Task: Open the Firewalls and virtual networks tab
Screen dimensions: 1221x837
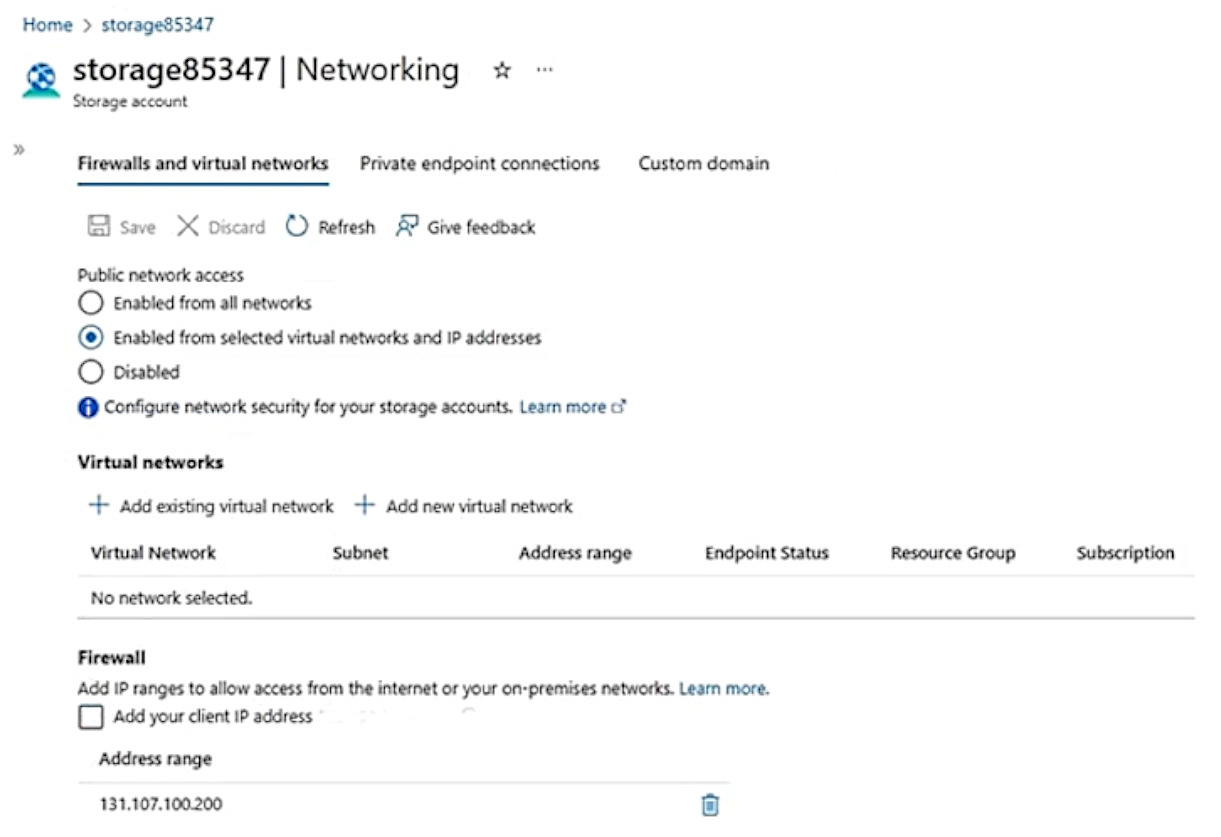Action: (x=203, y=164)
